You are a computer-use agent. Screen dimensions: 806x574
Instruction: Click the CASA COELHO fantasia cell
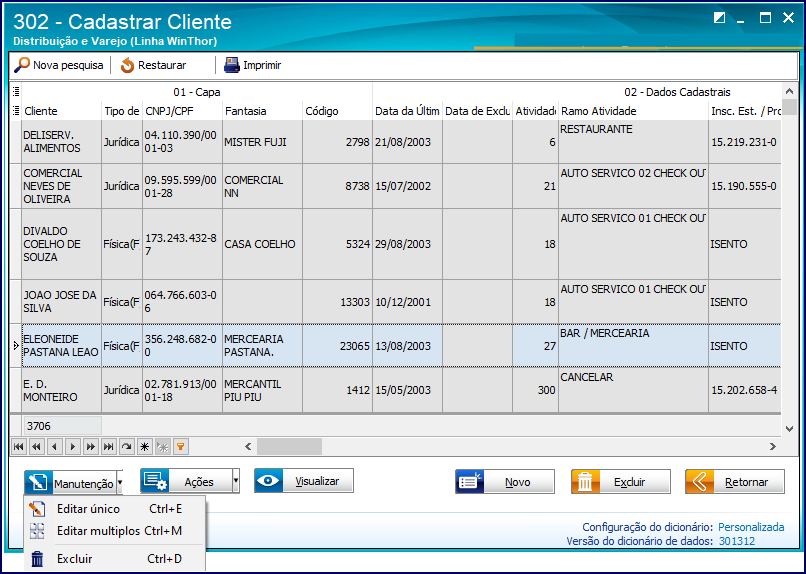263,244
